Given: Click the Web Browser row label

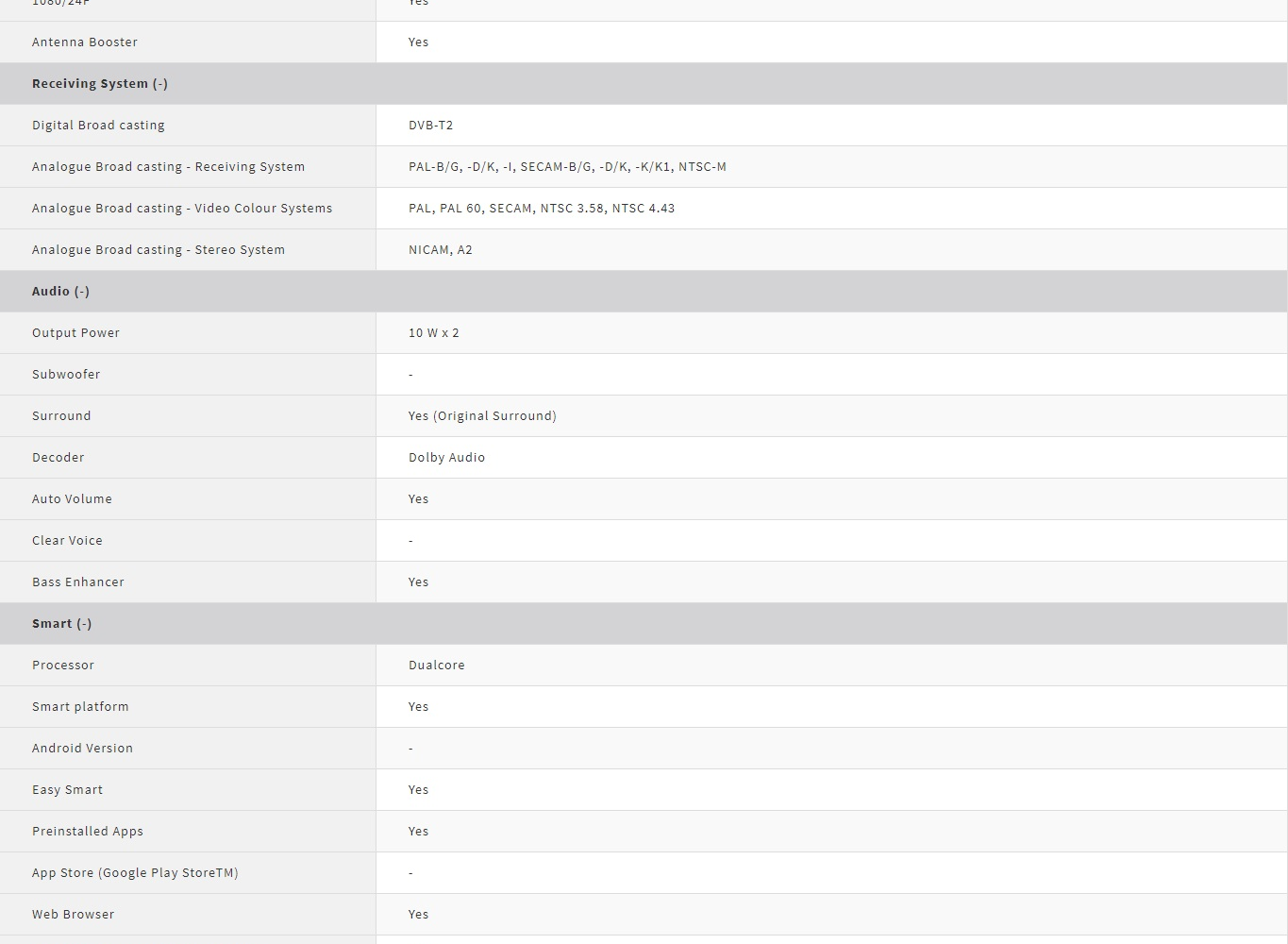Looking at the screenshot, I should point(73,915).
